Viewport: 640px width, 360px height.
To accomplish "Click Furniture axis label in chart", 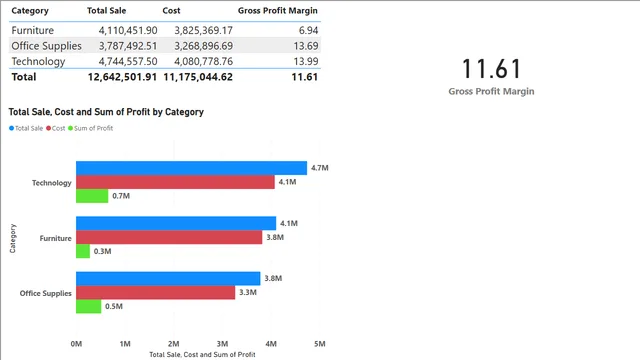I will pyautogui.click(x=56, y=238).
